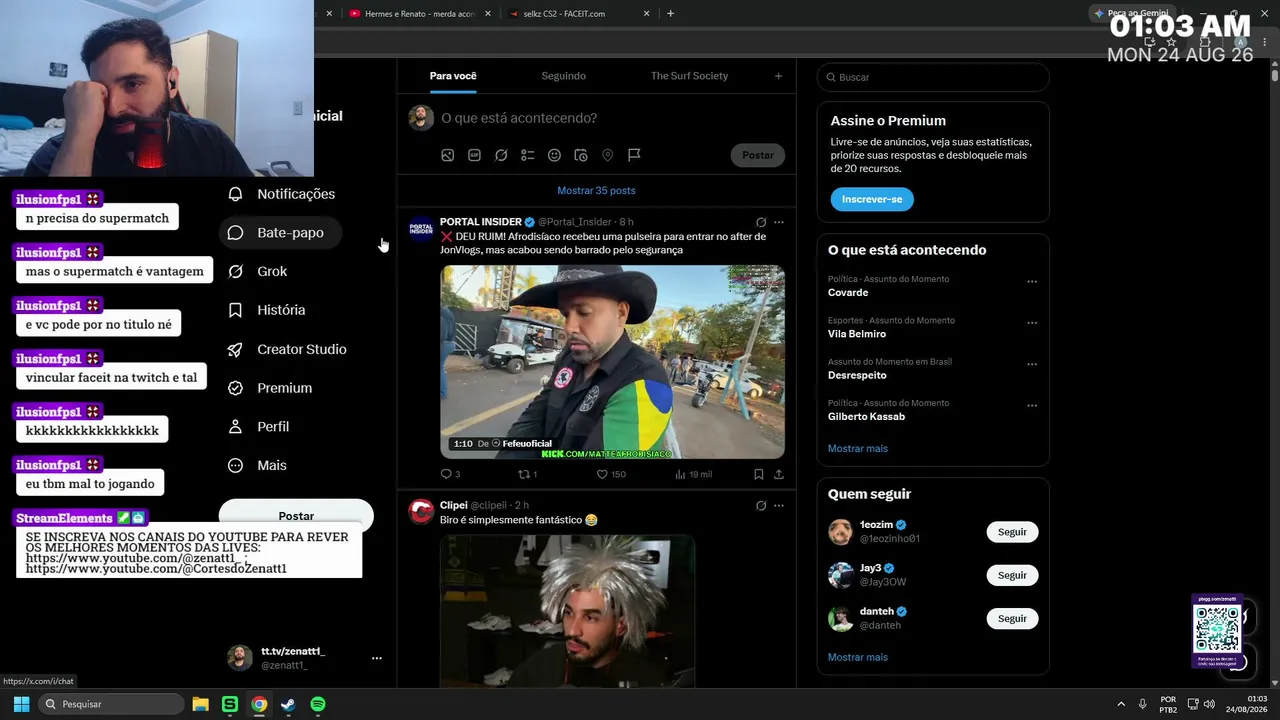Click the Postar button in the composer
1280x720 pixels.
[x=758, y=155]
